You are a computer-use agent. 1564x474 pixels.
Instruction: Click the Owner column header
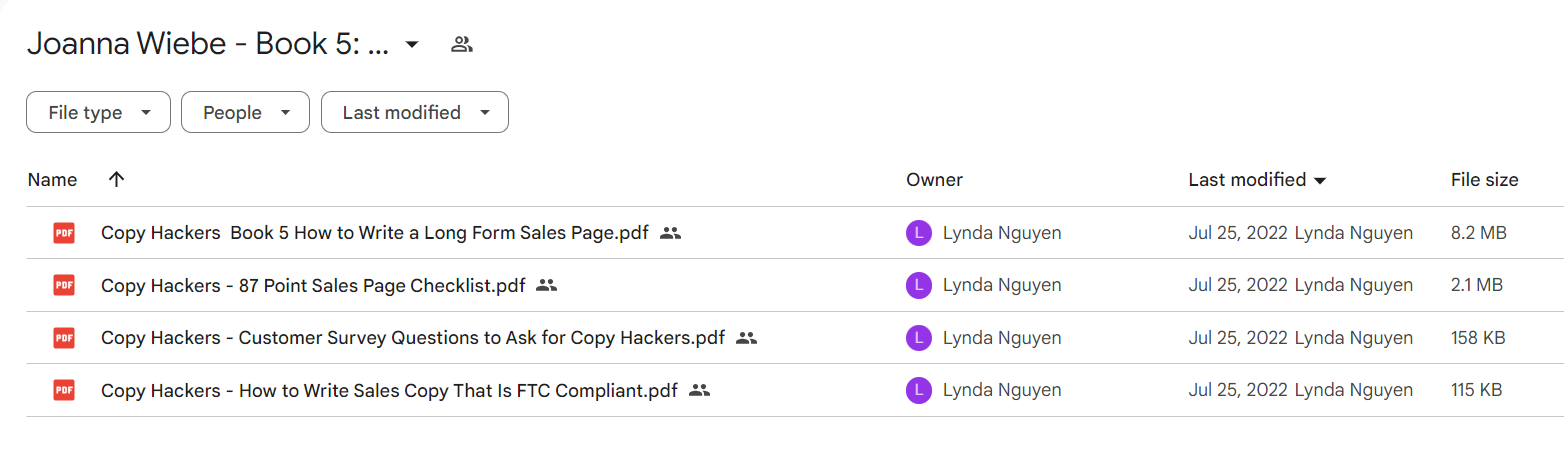(x=934, y=180)
